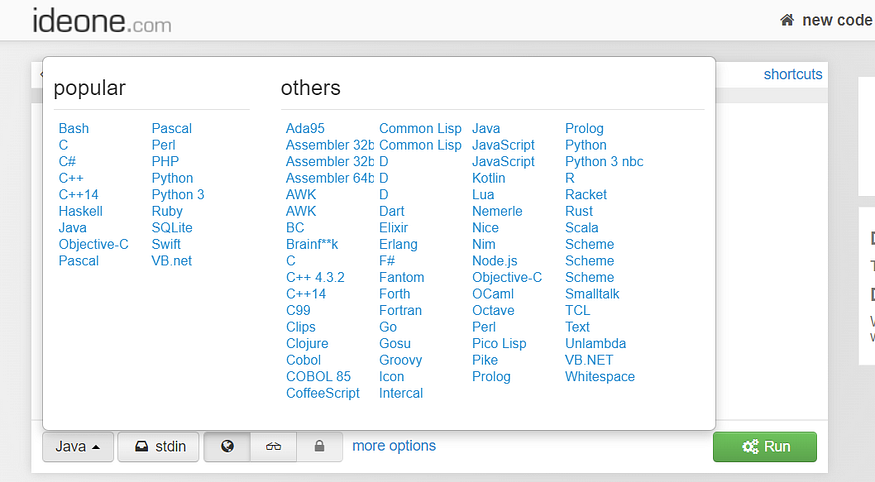Select the public visibility globe icon
Screen dimensions: 875x482
coord(227,446)
